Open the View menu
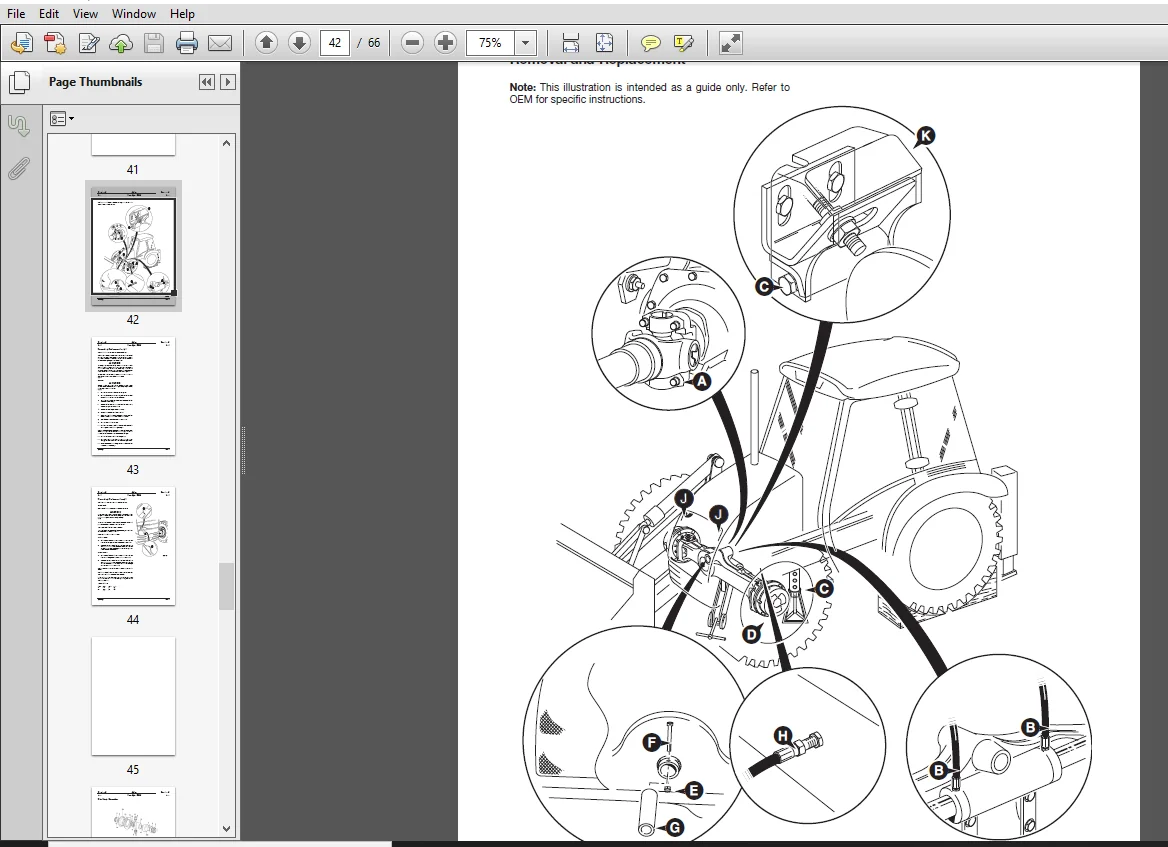This screenshot has width=1168, height=847. [85, 13]
